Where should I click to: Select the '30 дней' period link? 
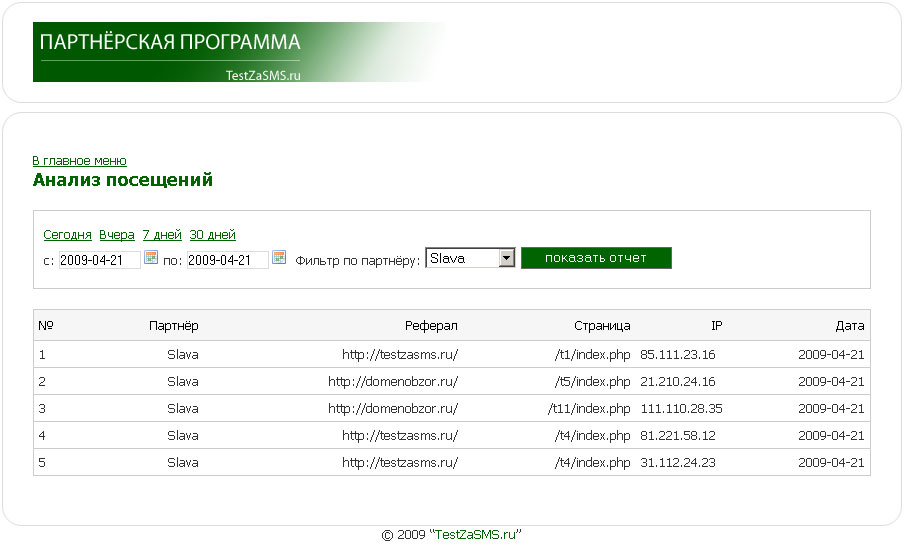pos(212,235)
